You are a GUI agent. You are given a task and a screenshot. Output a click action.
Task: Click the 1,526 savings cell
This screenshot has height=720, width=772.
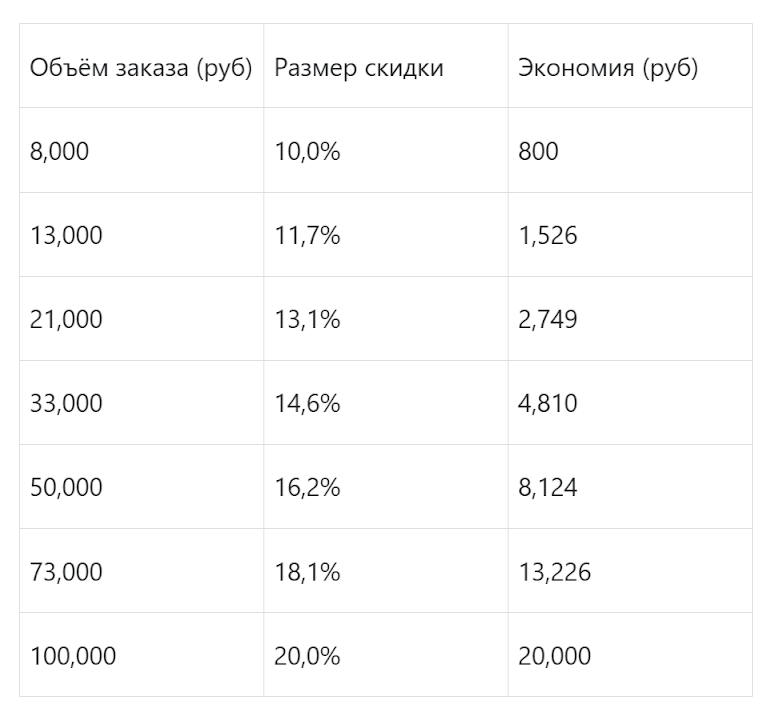coord(548,236)
